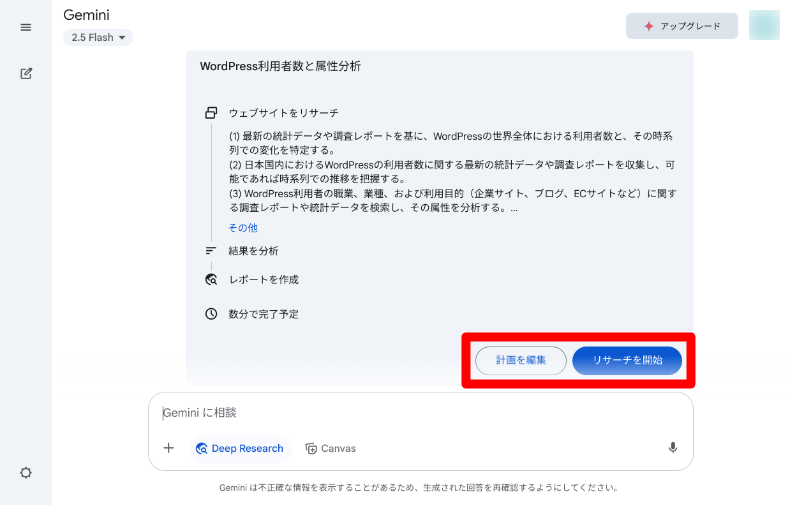Screen dimensions: 790x505
Task: Toggle the Canvas chip
Action: [x=331, y=449]
